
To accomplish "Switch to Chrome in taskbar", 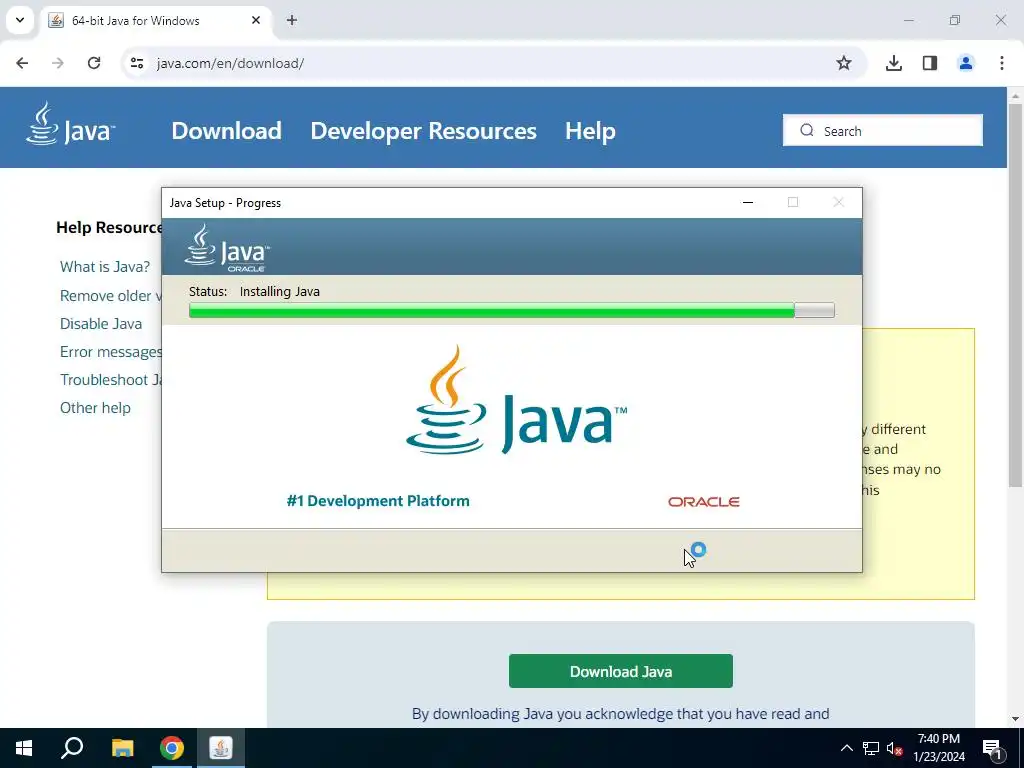I will (x=172, y=748).
